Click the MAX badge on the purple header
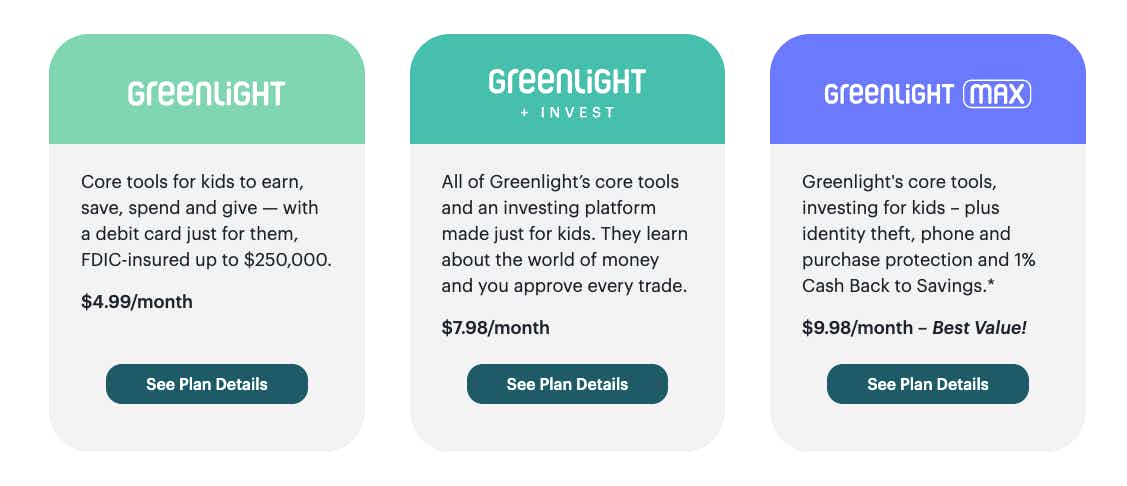Screen dimensions: 1127x486 click(x=996, y=95)
